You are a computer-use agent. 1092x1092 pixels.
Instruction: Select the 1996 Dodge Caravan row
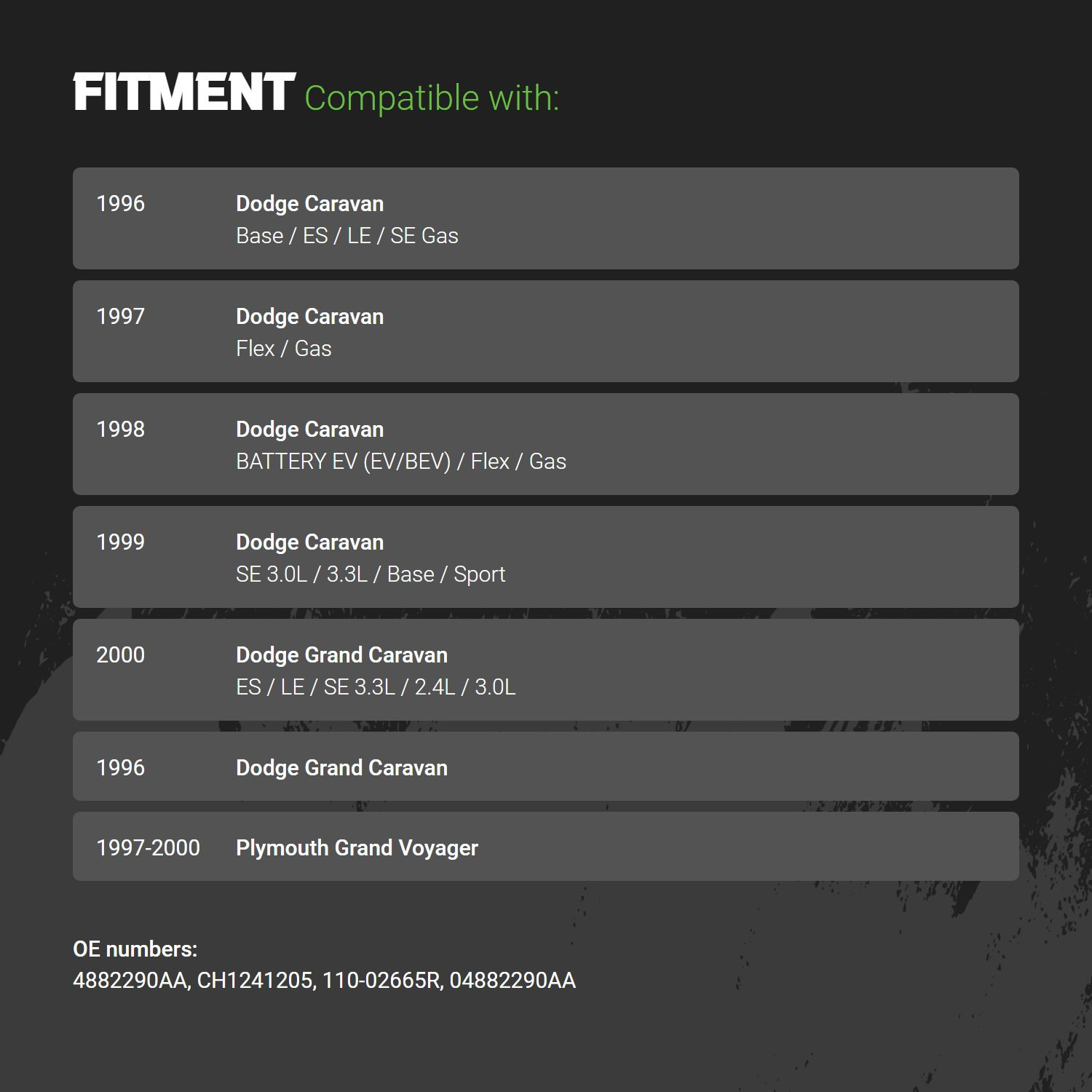546,218
